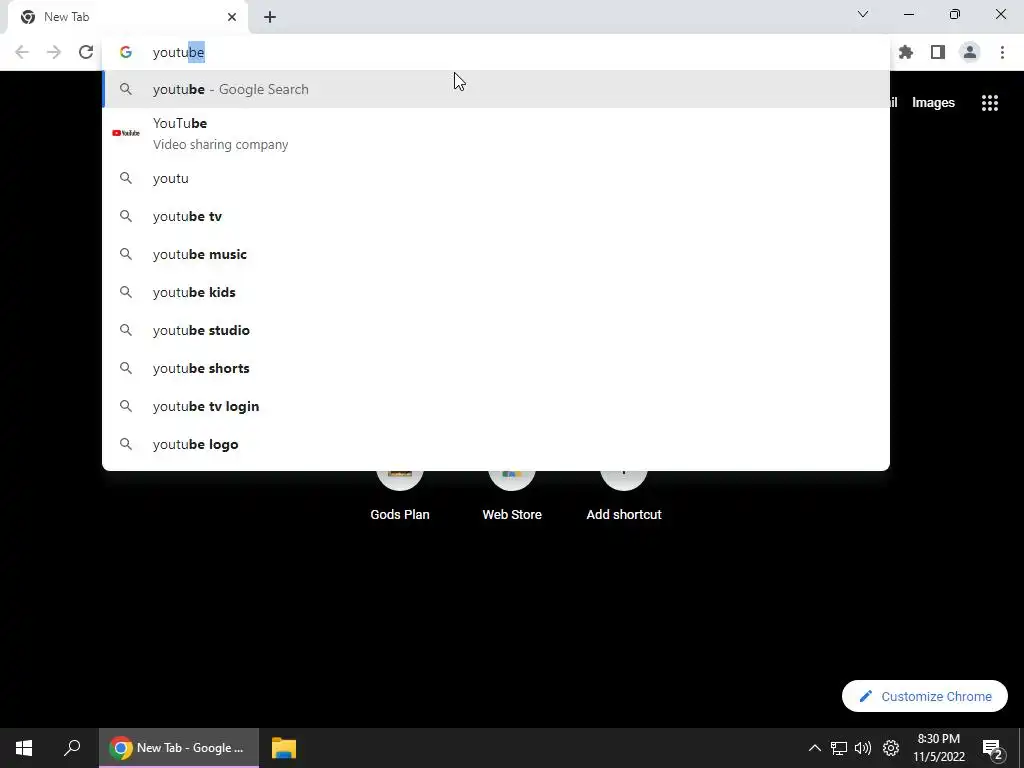Select the 'youtube kids' suggestion
The height and width of the screenshot is (768, 1024).
496,292
